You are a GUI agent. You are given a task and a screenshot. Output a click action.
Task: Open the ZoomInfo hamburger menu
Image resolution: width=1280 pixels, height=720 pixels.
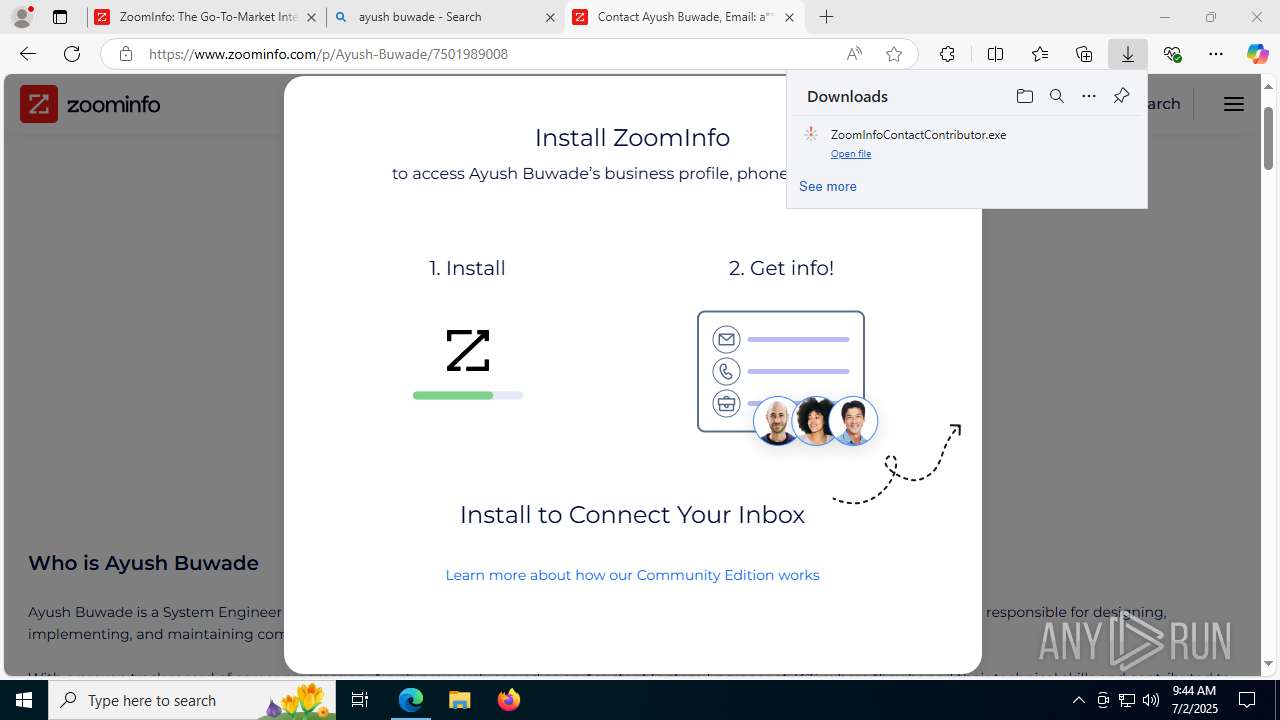click(x=1234, y=104)
